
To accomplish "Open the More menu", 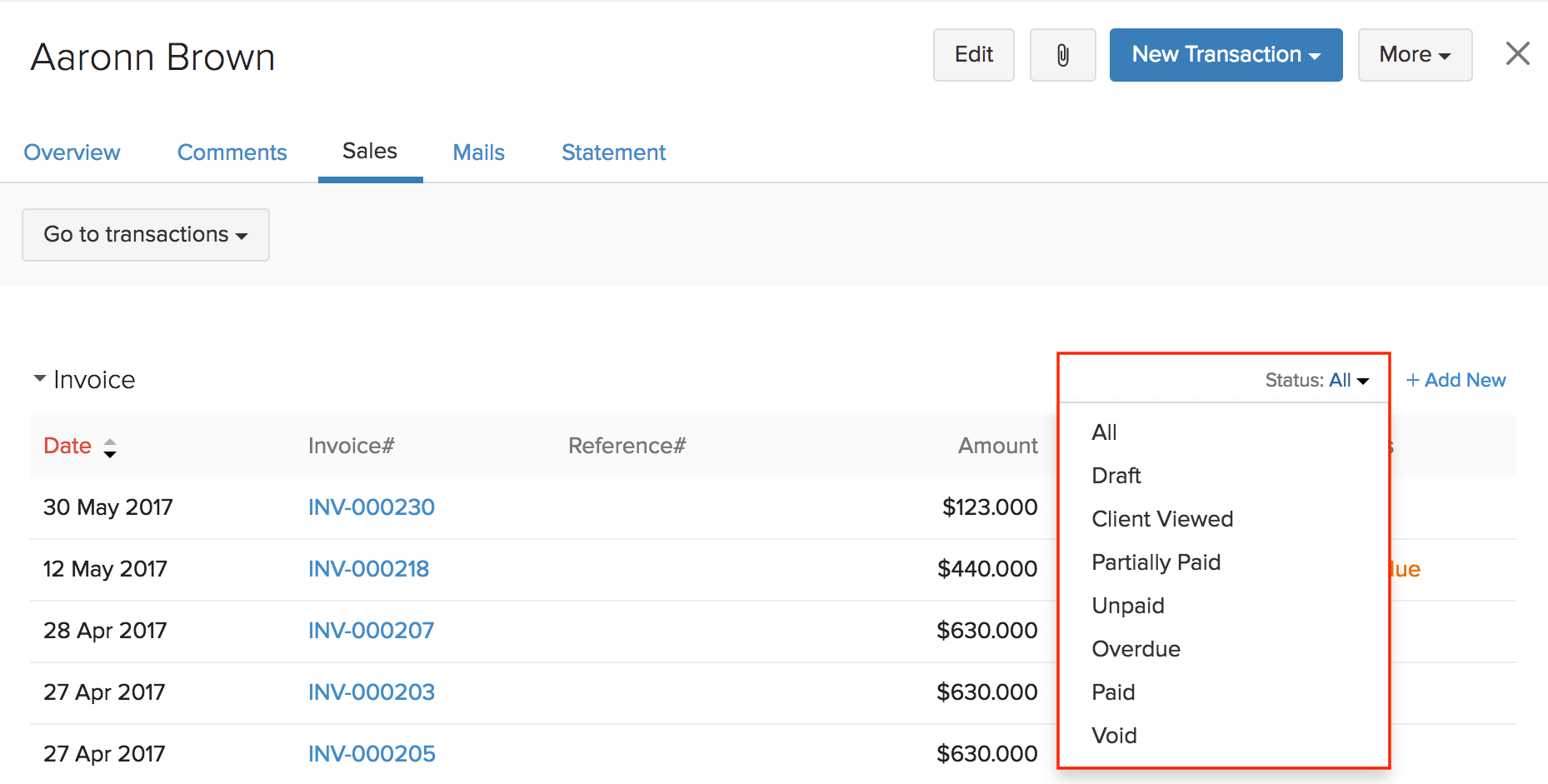I will 1414,54.
